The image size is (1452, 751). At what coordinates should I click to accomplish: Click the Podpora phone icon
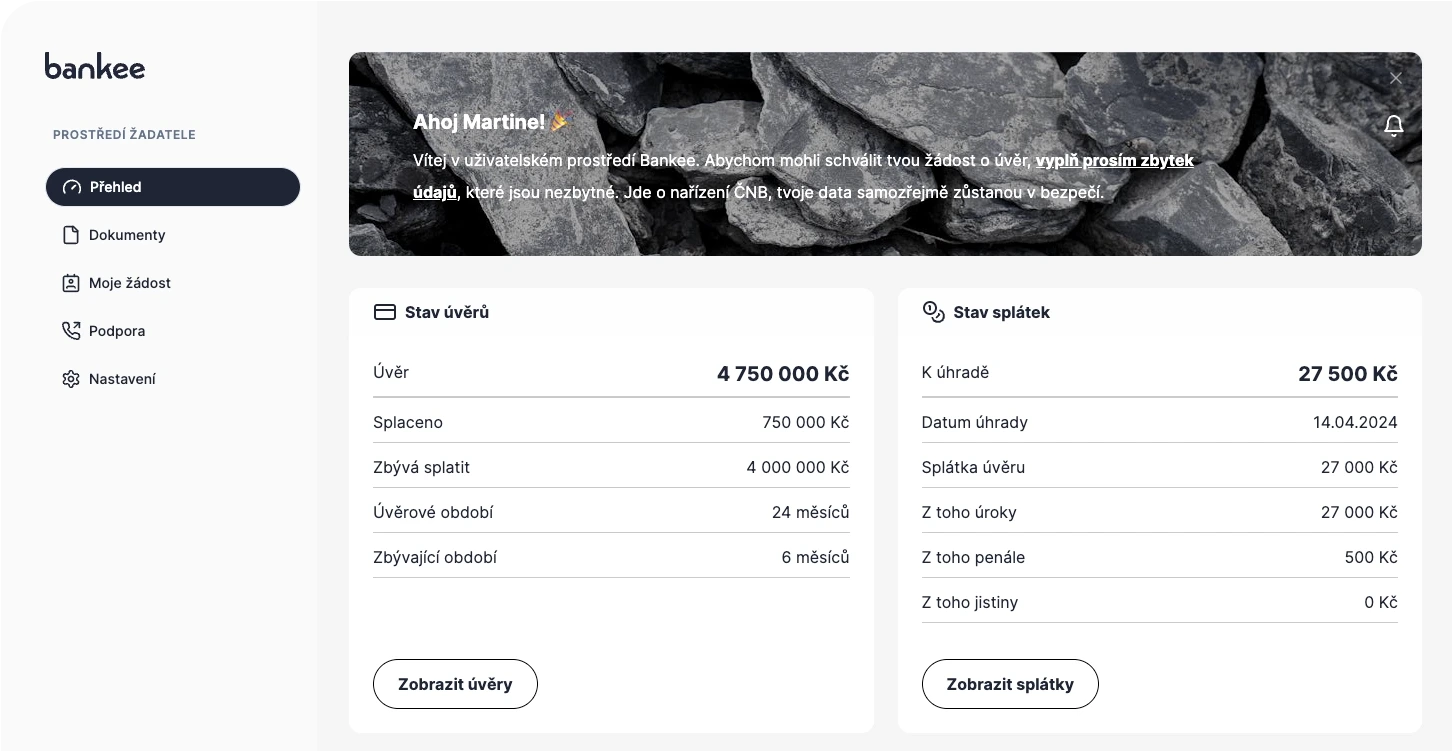pyautogui.click(x=71, y=331)
